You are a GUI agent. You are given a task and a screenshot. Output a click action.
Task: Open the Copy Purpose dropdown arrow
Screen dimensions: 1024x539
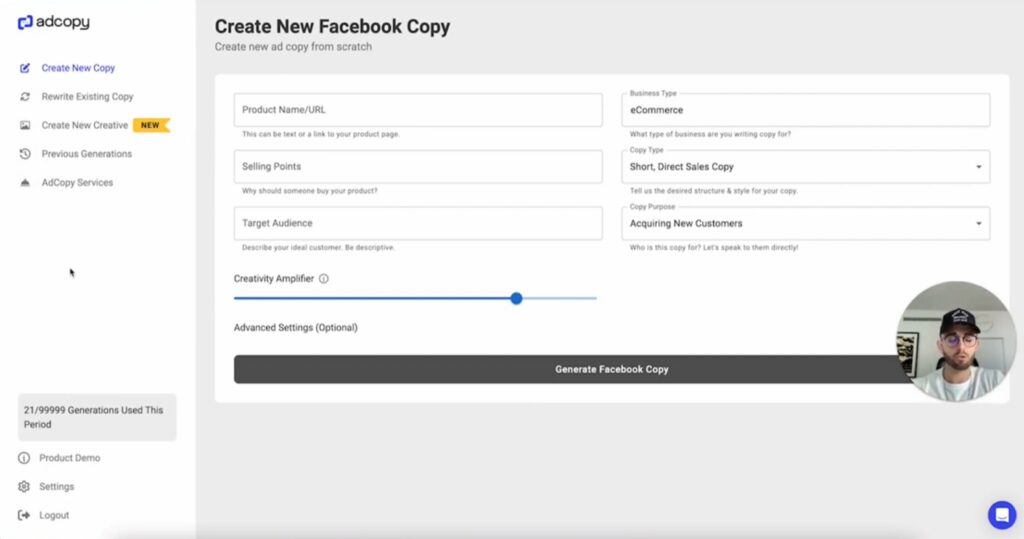click(978, 224)
